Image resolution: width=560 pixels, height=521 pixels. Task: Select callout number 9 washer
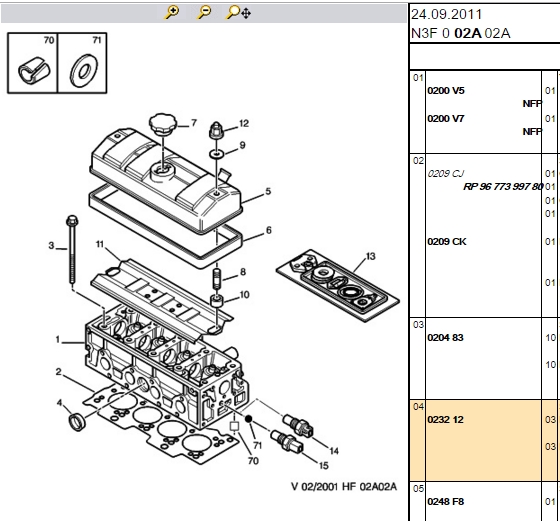coord(242,145)
